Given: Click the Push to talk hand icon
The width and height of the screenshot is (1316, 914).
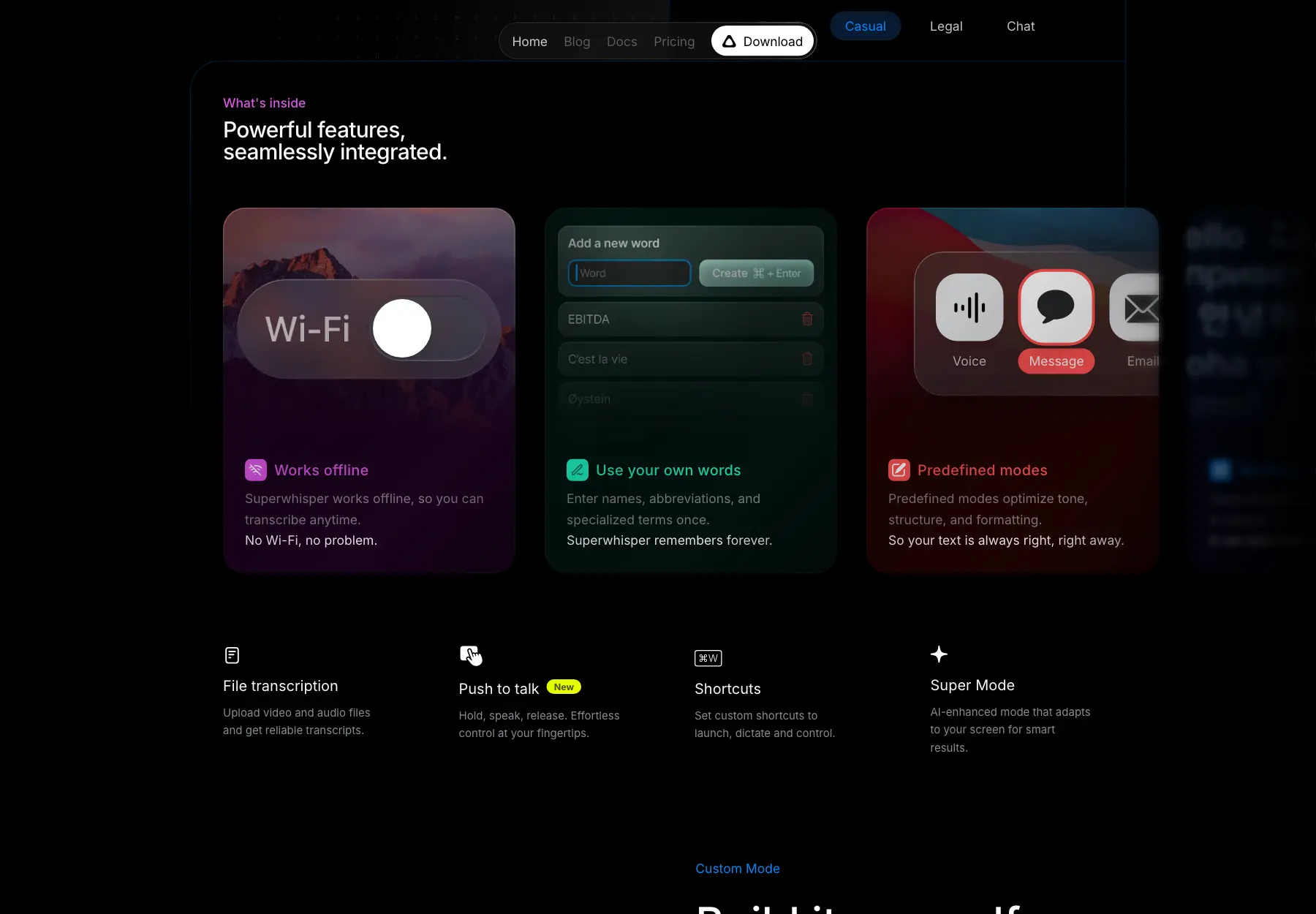Looking at the screenshot, I should tap(471, 656).
